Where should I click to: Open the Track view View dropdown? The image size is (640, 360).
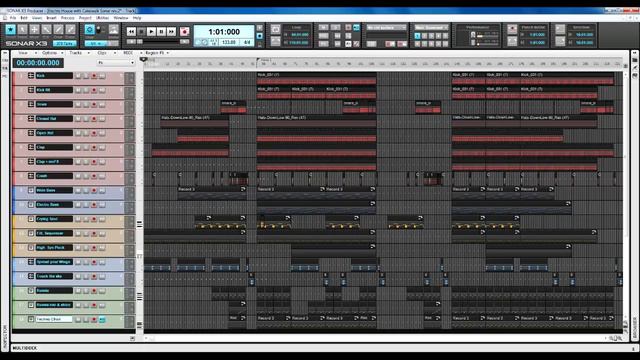[26, 53]
